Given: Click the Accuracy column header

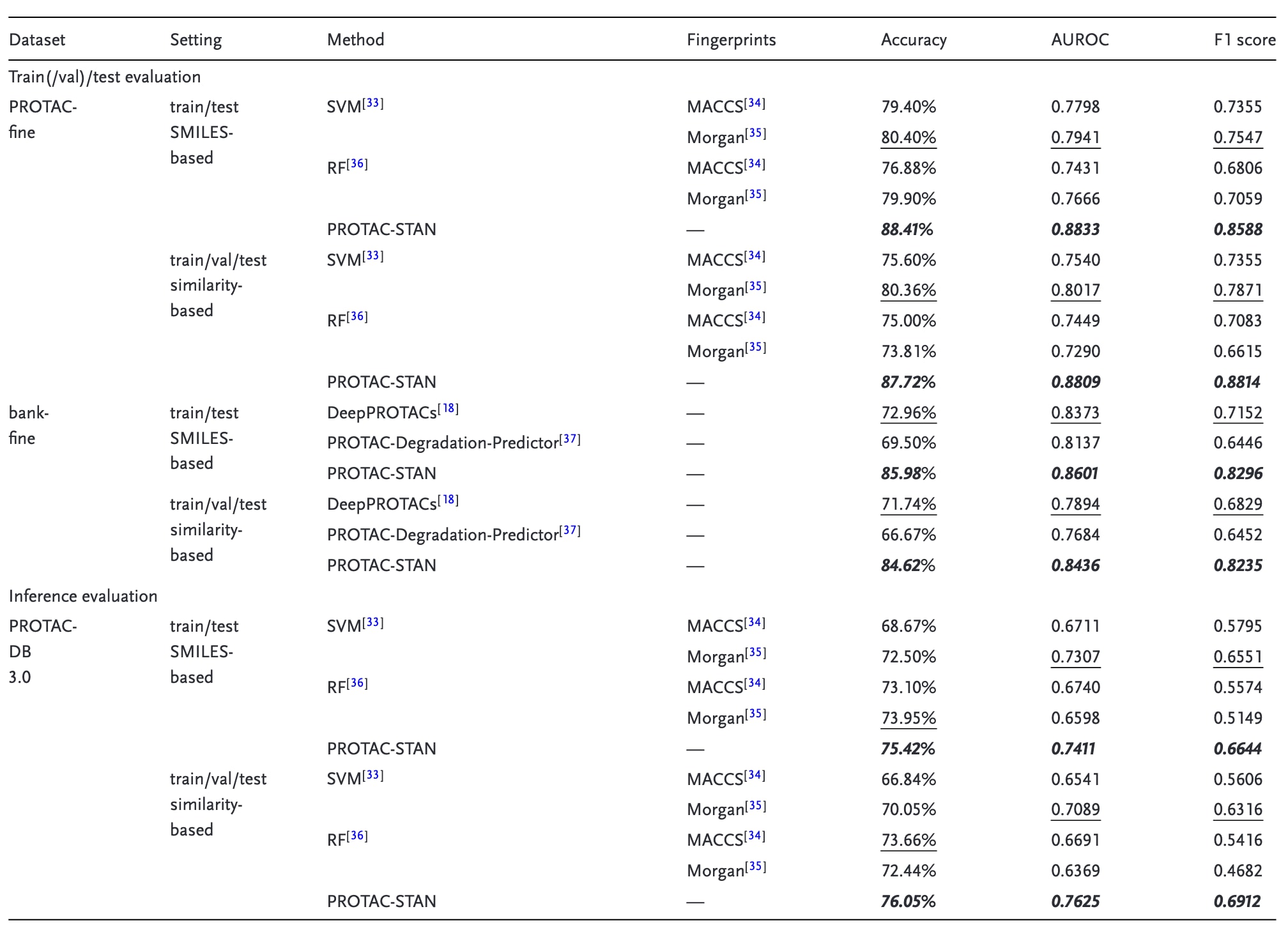Looking at the screenshot, I should [x=913, y=40].
